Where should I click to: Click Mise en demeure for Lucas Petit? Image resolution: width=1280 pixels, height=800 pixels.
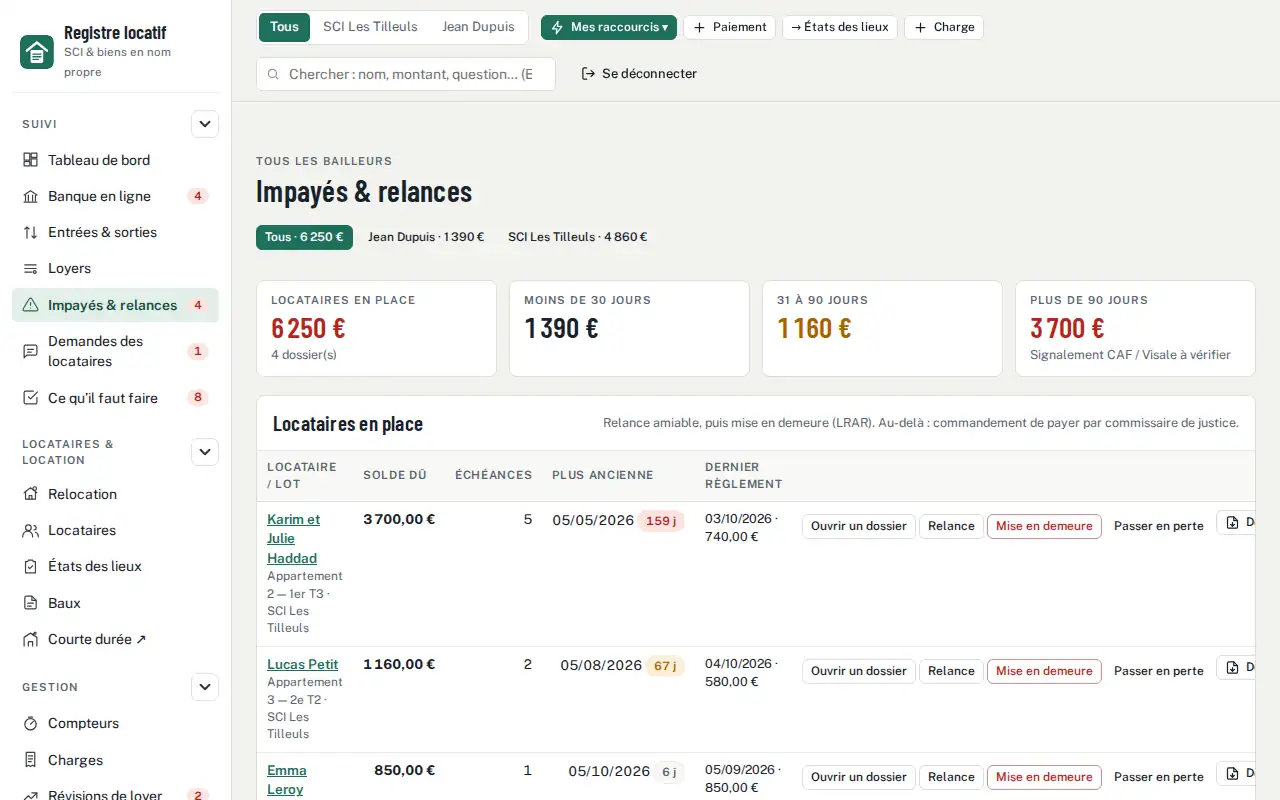point(1044,671)
